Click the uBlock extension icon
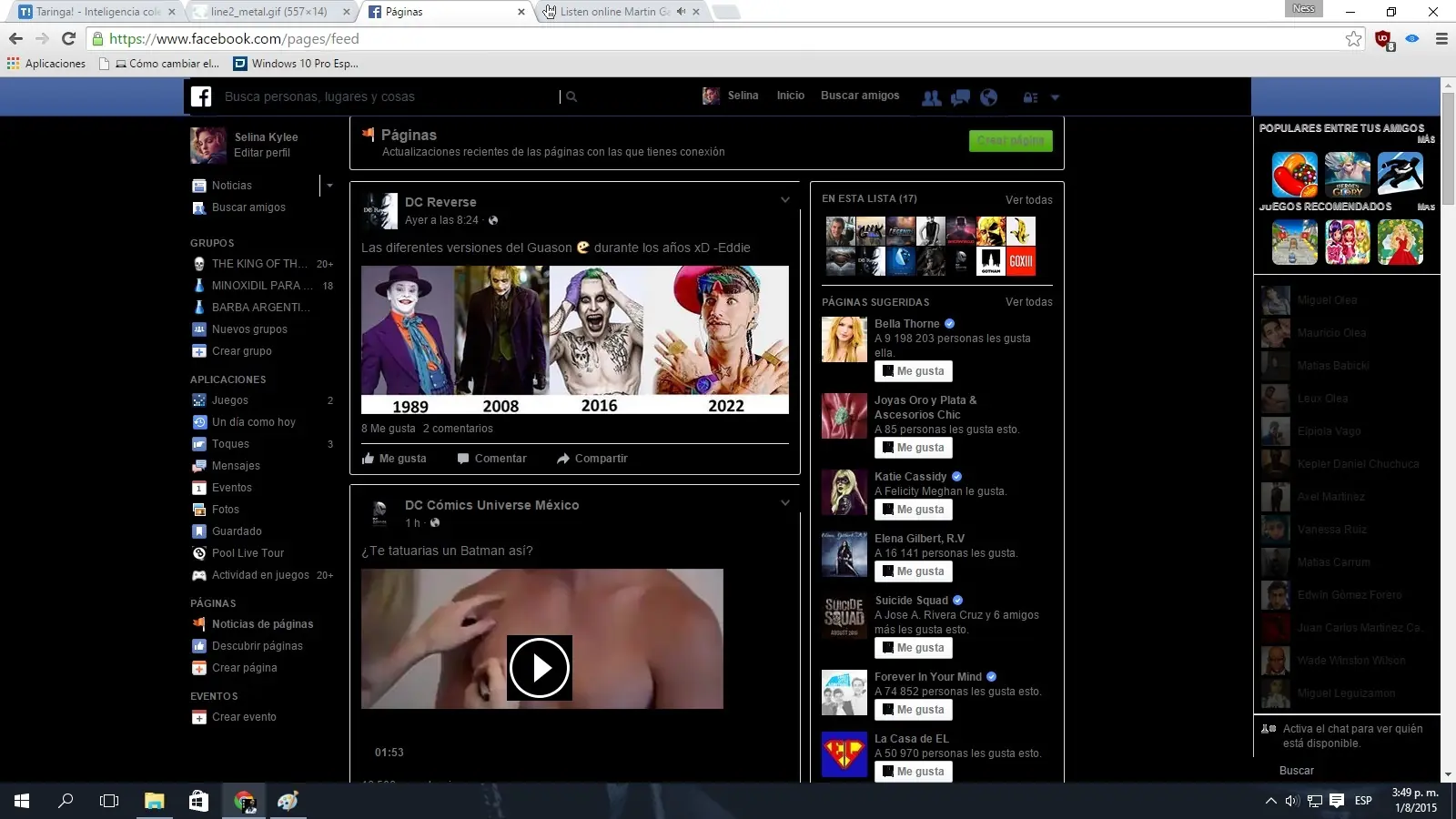 [x=1383, y=39]
